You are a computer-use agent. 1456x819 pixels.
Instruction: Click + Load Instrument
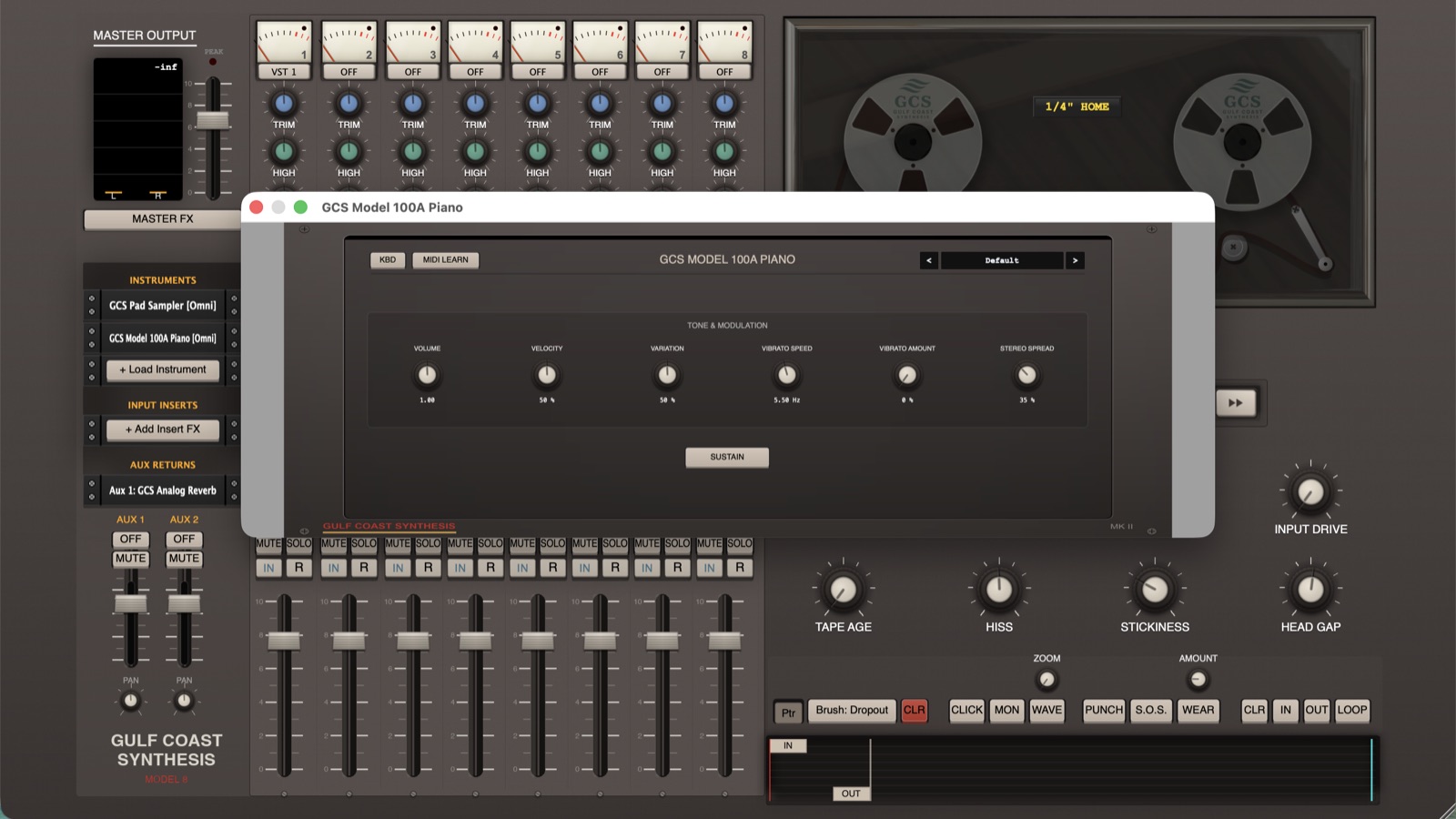tap(162, 369)
